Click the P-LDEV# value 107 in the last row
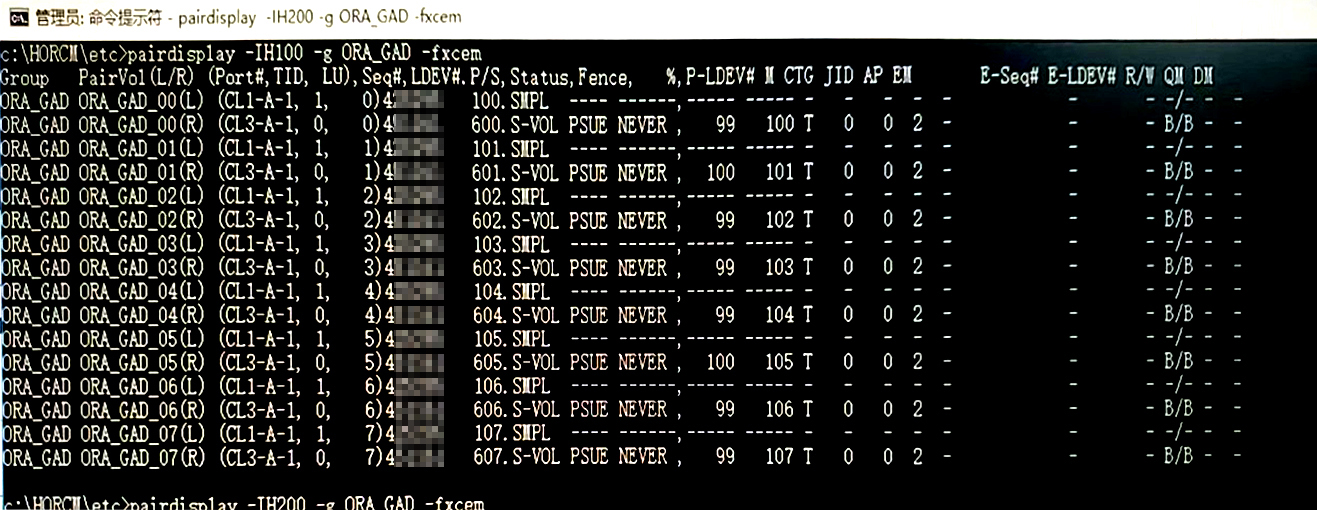 [779, 457]
